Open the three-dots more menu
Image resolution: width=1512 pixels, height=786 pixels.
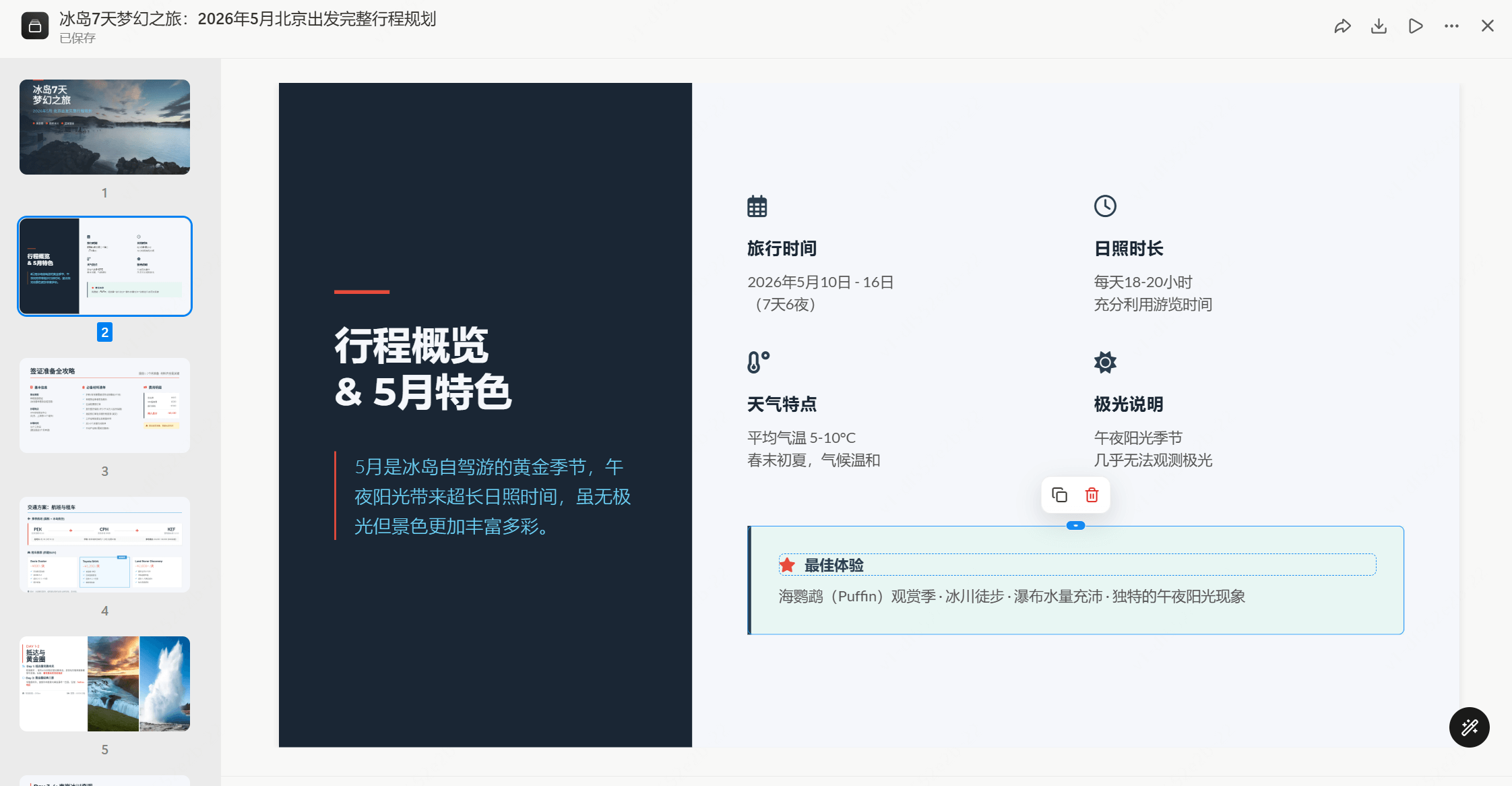click(x=1451, y=26)
